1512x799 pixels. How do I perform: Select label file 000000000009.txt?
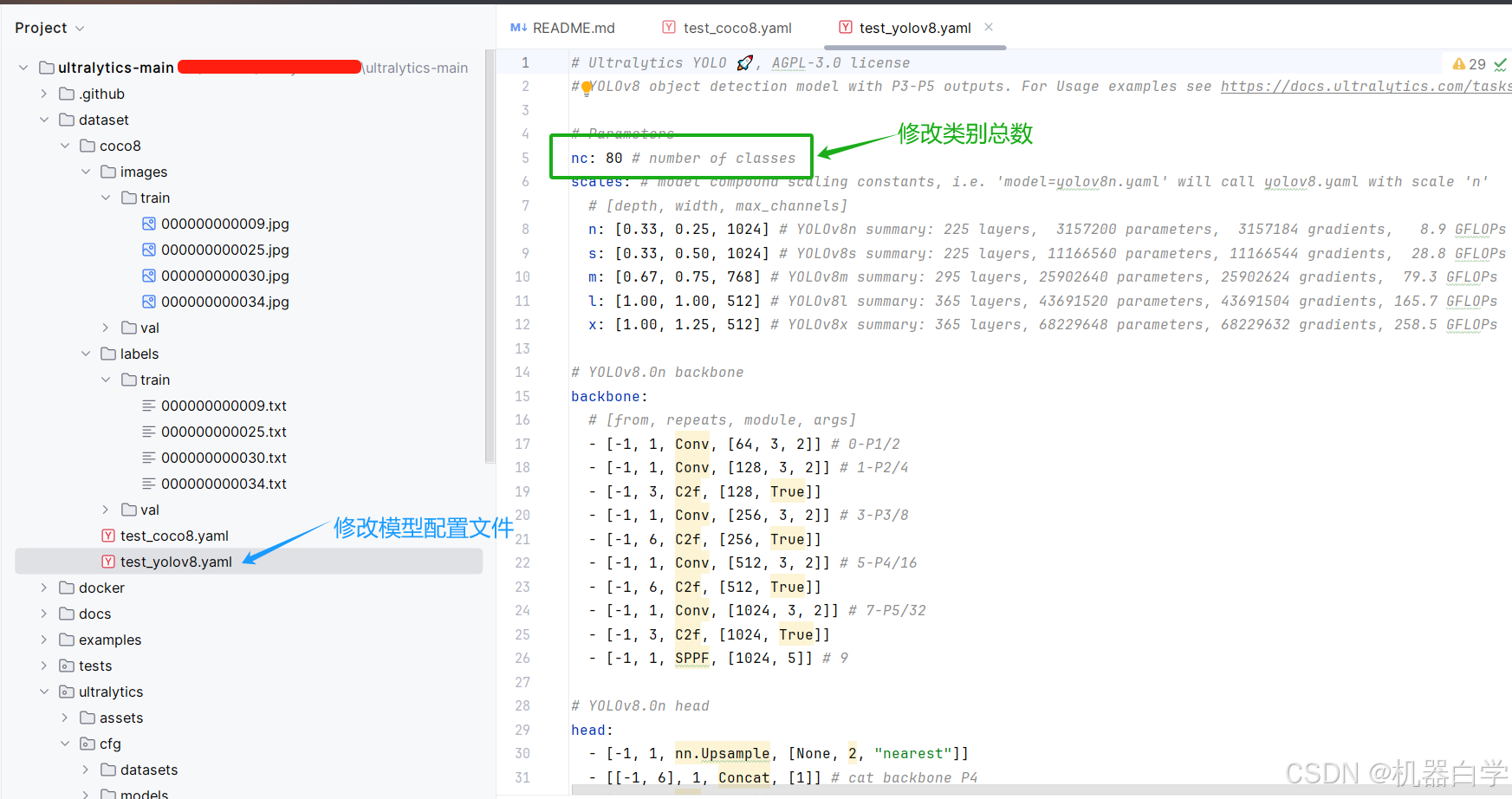(224, 406)
